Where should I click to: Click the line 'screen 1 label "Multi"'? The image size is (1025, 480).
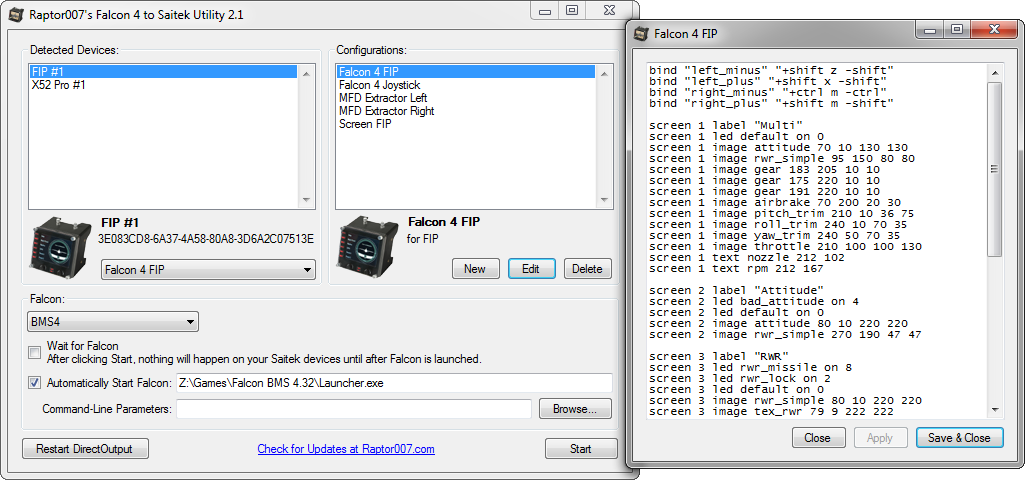726,126
